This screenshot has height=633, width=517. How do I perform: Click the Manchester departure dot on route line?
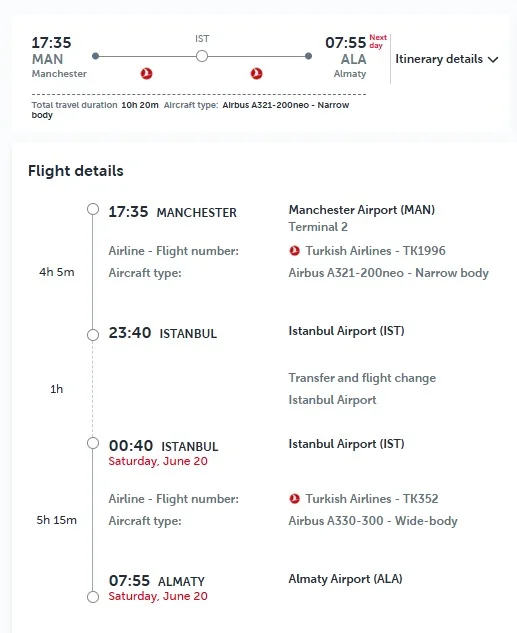pyautogui.click(x=96, y=56)
